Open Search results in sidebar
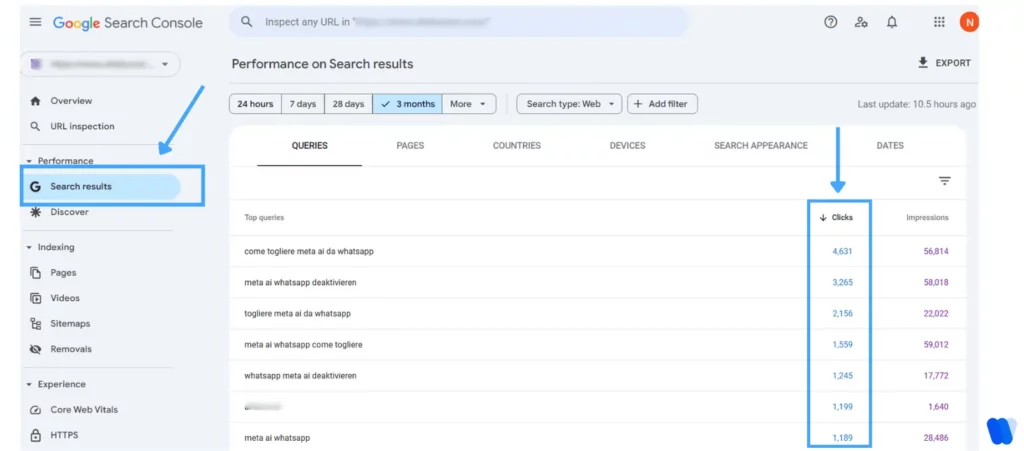Viewport: 1024px width, 451px height. (x=101, y=187)
